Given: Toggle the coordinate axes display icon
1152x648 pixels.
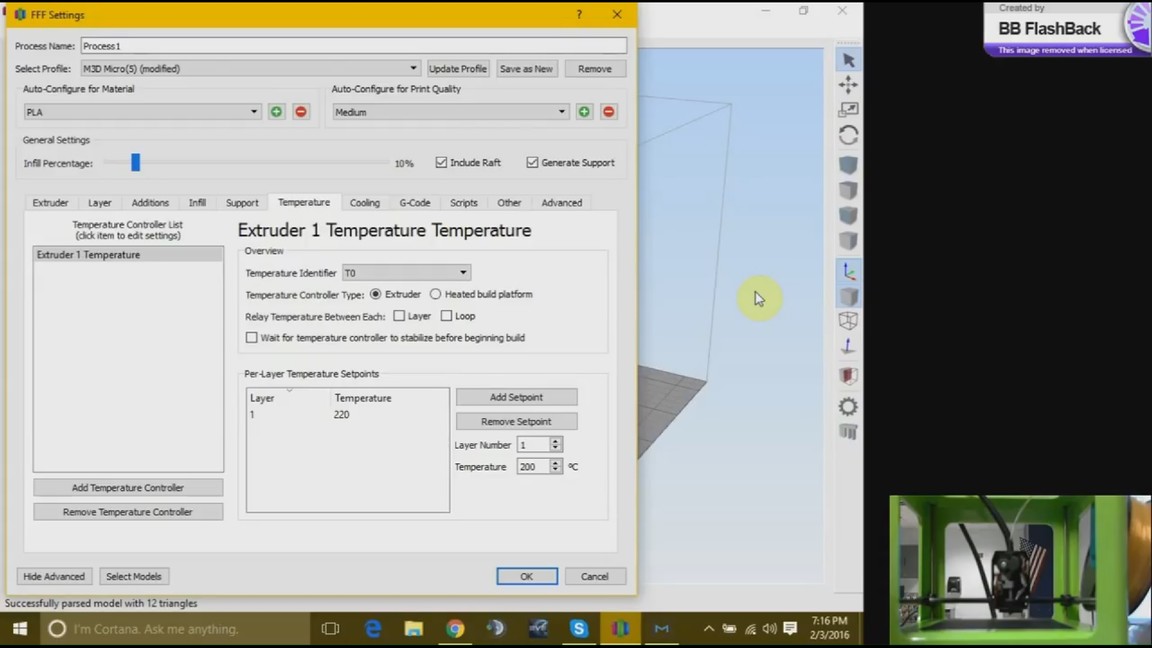Looking at the screenshot, I should click(x=848, y=271).
